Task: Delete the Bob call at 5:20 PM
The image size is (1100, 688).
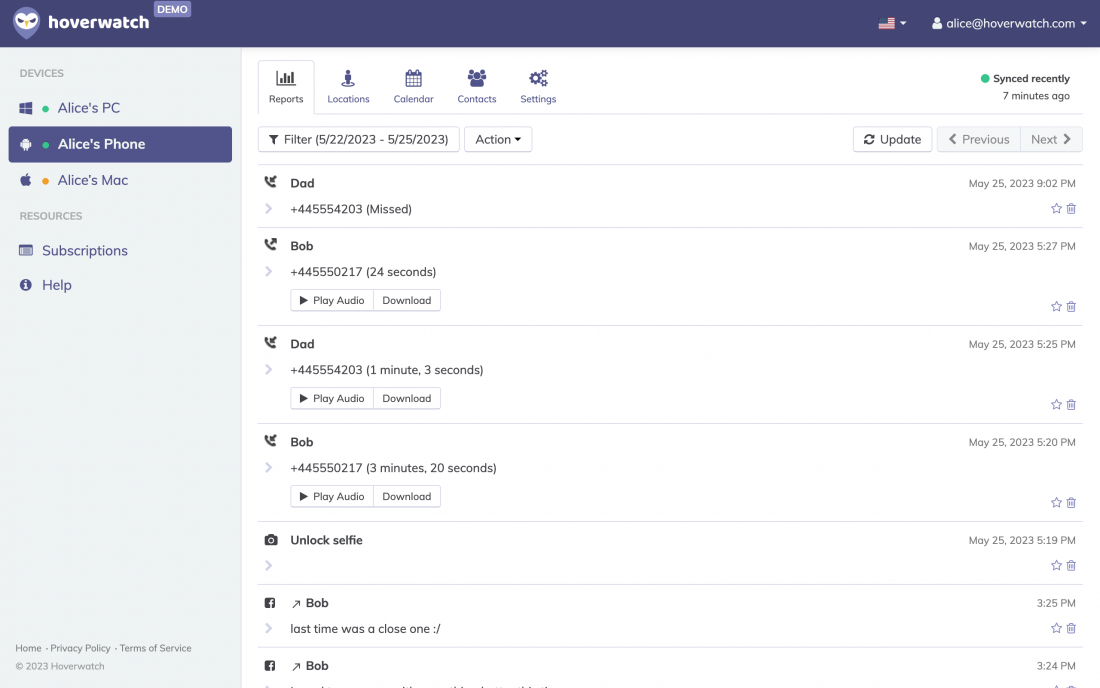Action: (1071, 503)
